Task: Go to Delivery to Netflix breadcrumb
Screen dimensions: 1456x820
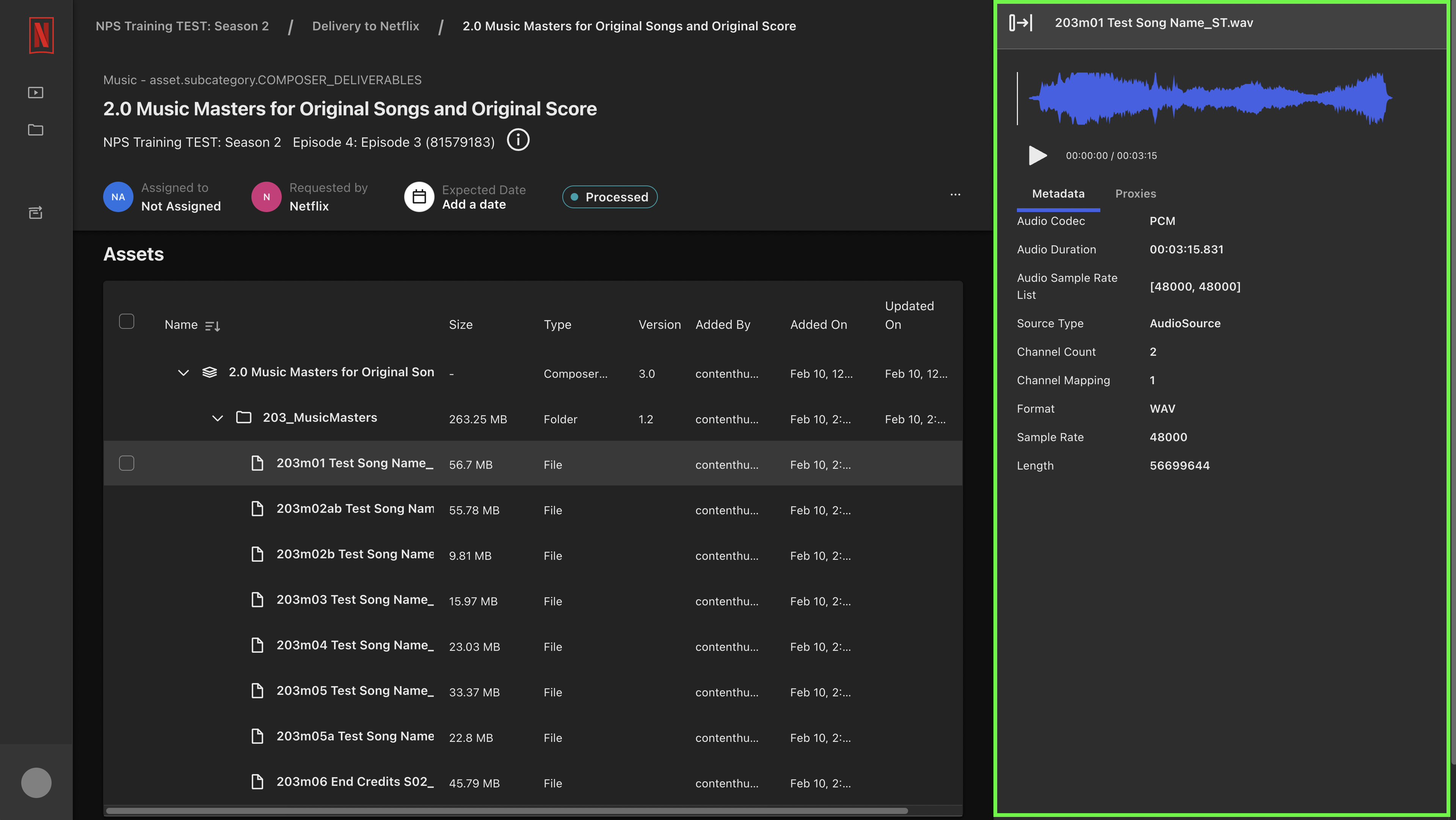Action: [366, 26]
